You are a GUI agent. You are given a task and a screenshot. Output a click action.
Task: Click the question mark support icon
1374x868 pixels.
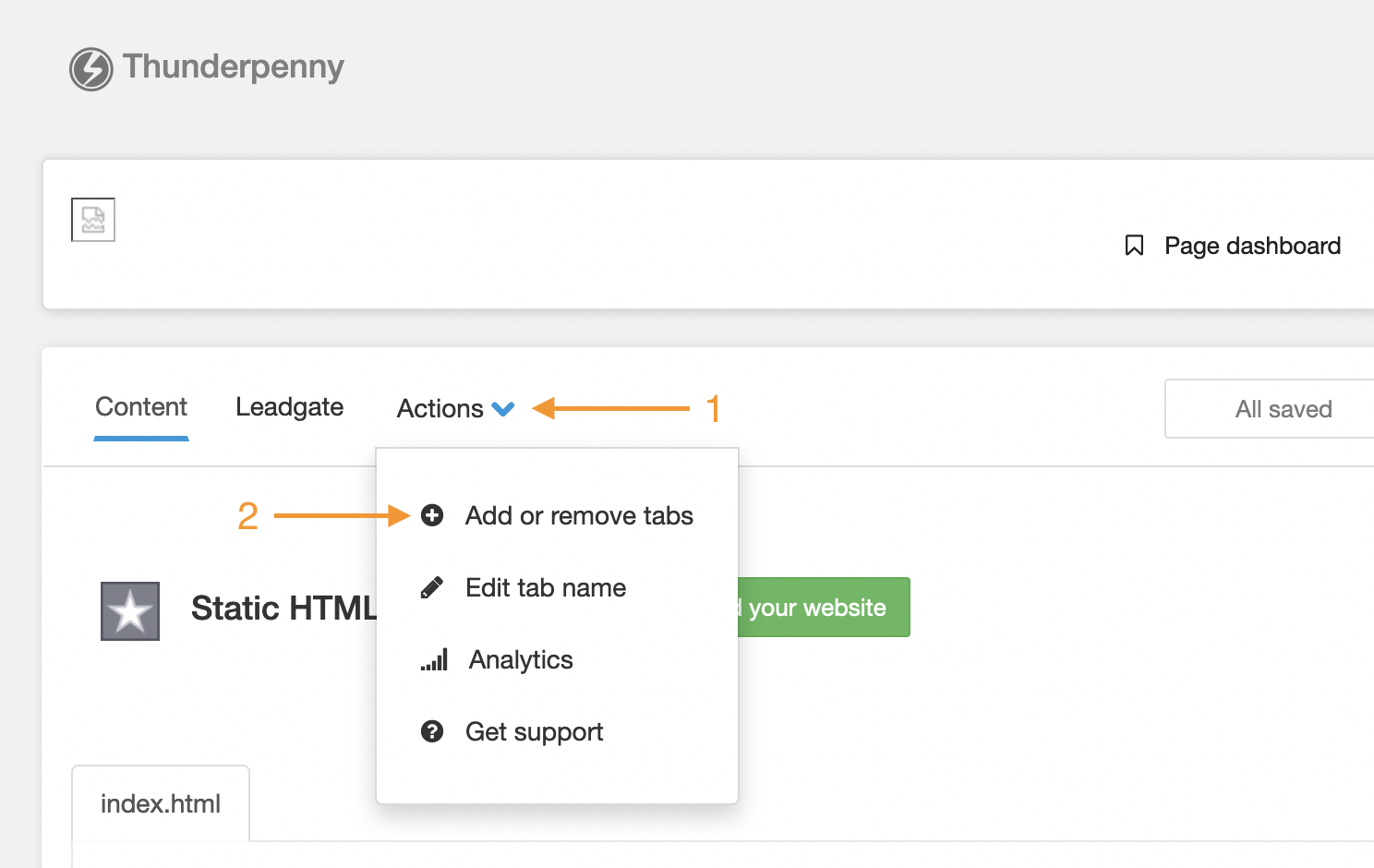(x=432, y=731)
